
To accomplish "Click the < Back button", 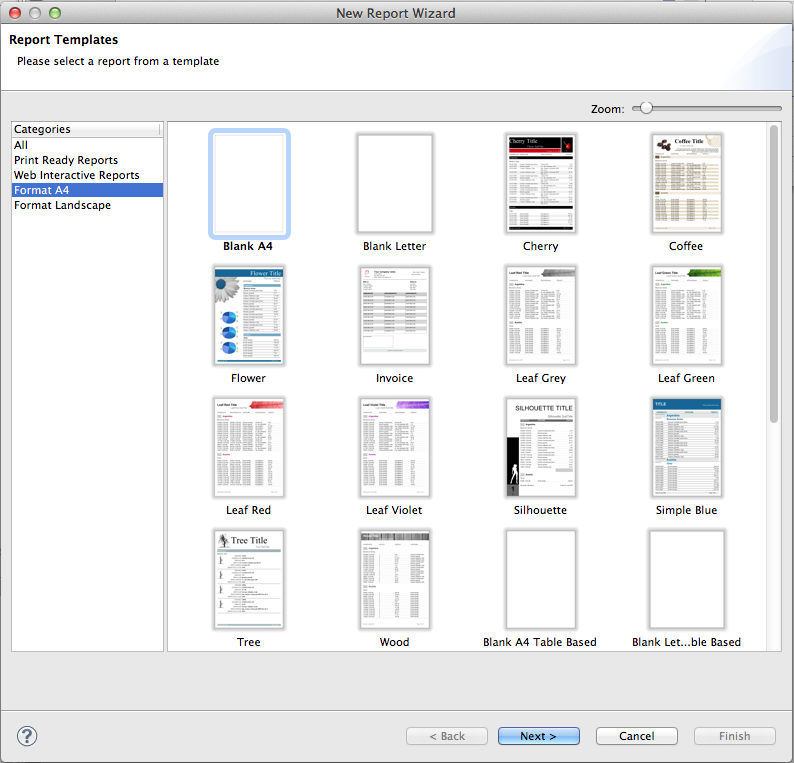I will 447,736.
